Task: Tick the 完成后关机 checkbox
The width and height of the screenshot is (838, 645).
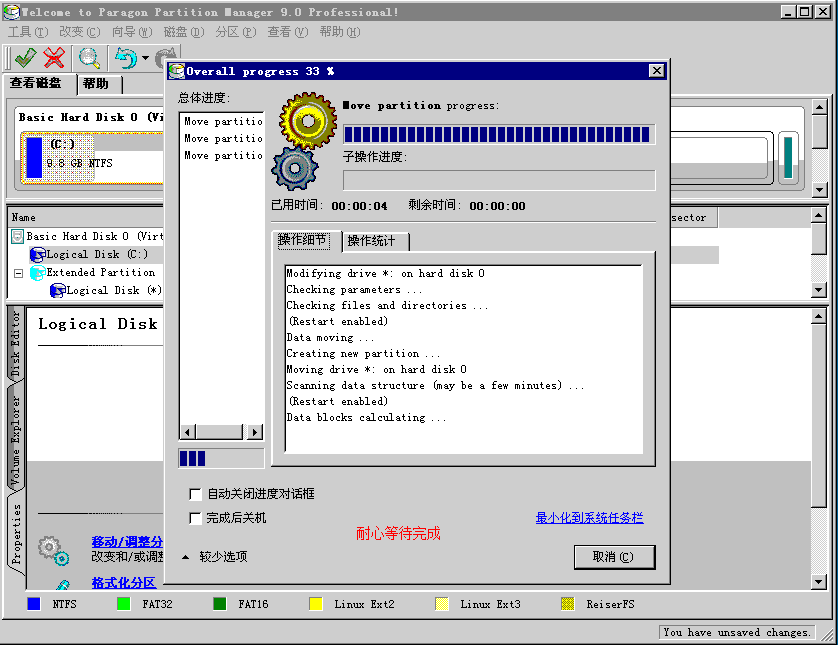Action: [195, 518]
